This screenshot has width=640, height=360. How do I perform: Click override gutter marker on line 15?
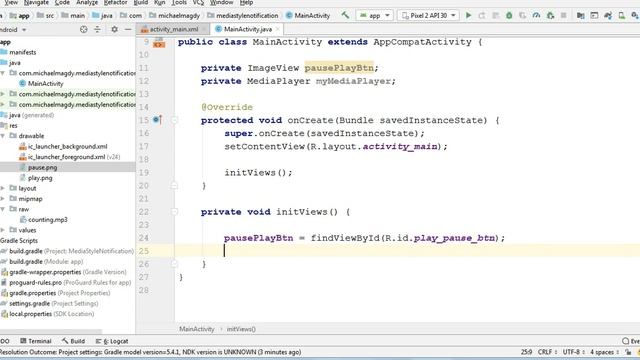point(157,120)
